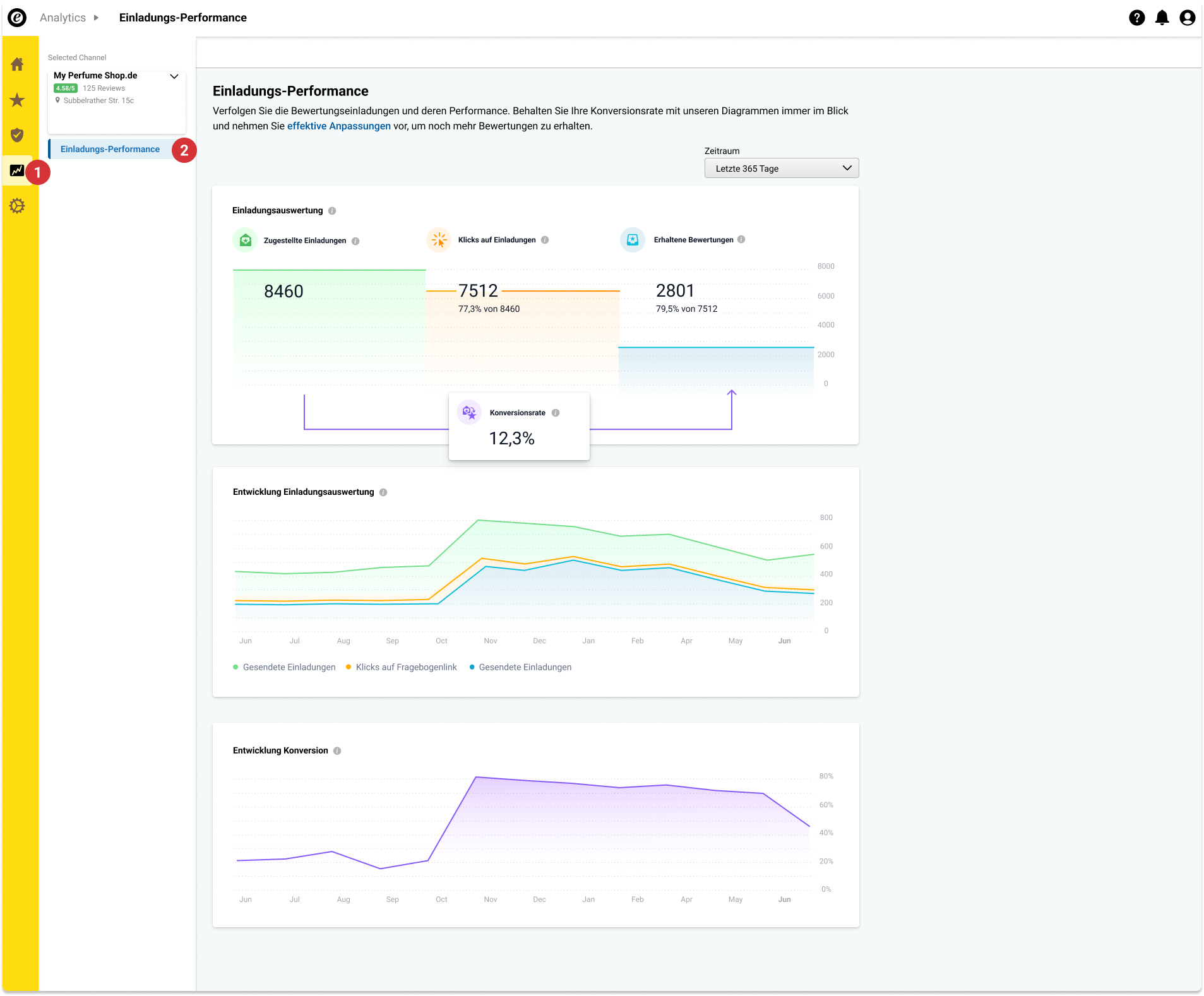This screenshot has height=996, width=1204.
Task: Show notifications bell
Action: click(1162, 18)
